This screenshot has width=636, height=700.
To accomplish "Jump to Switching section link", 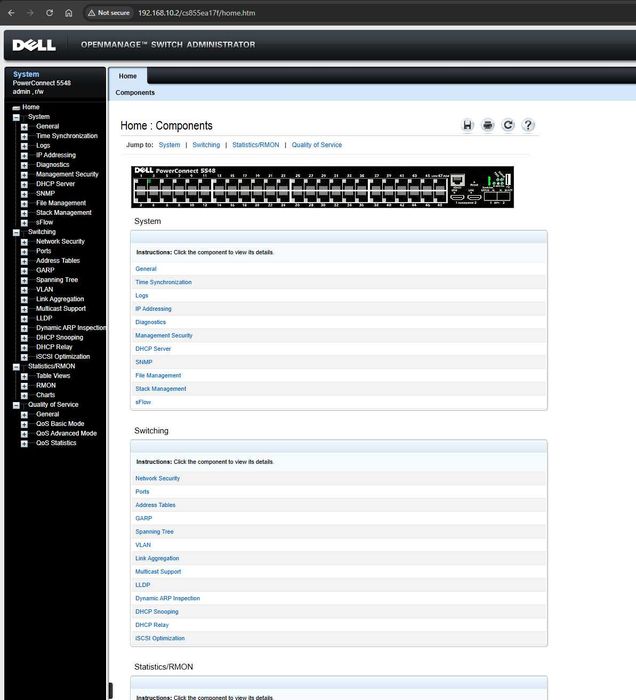I will tap(206, 145).
